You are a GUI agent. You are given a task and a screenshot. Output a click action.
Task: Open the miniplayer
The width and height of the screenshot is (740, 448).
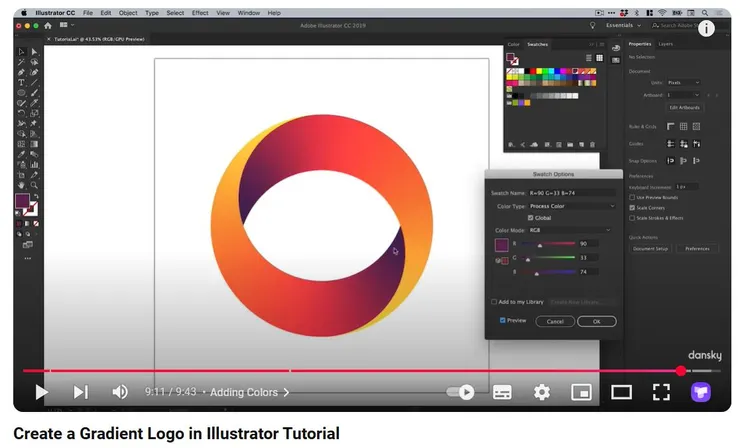pos(581,392)
